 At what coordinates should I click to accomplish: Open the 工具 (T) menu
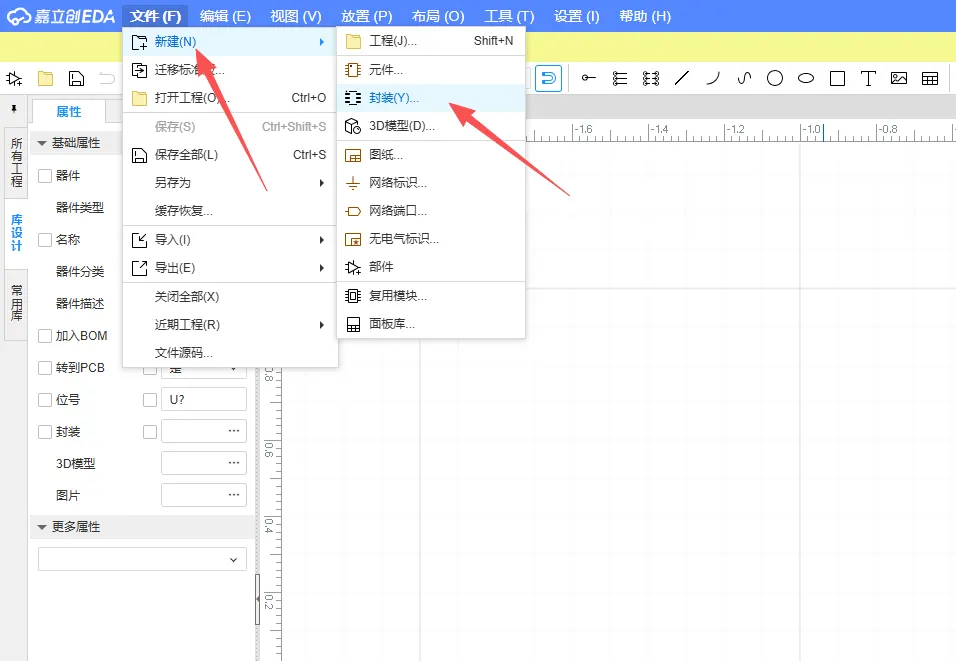click(x=509, y=16)
